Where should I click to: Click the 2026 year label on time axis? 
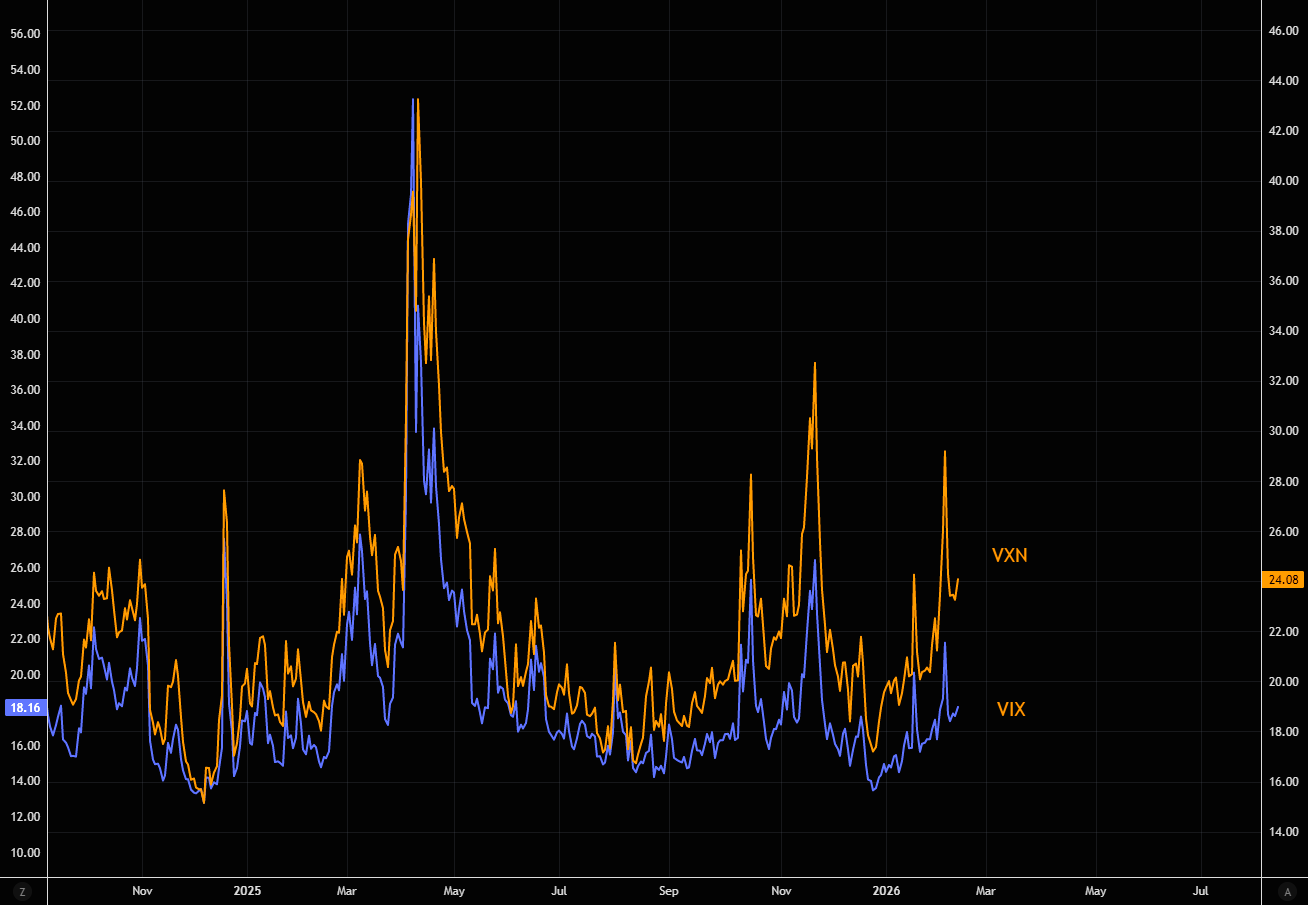pyautogui.click(x=886, y=890)
